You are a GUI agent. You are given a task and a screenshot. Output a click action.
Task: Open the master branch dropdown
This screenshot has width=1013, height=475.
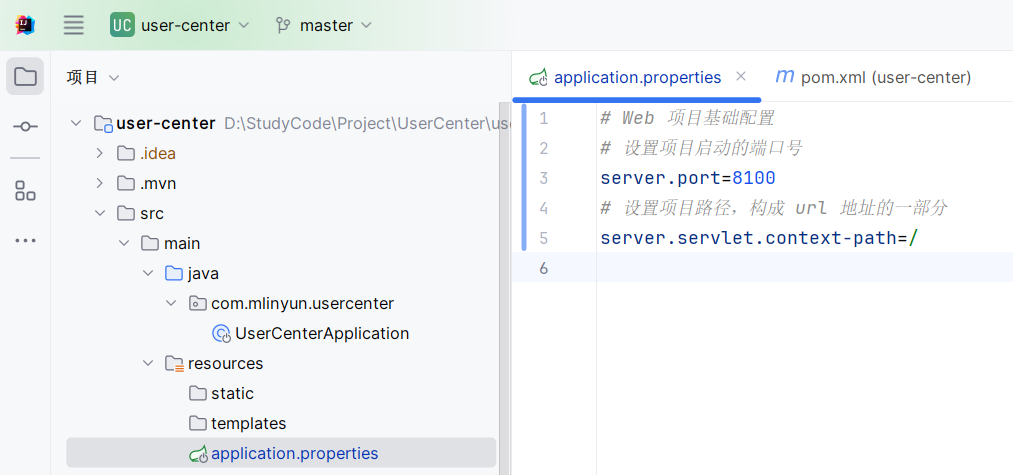click(x=324, y=25)
